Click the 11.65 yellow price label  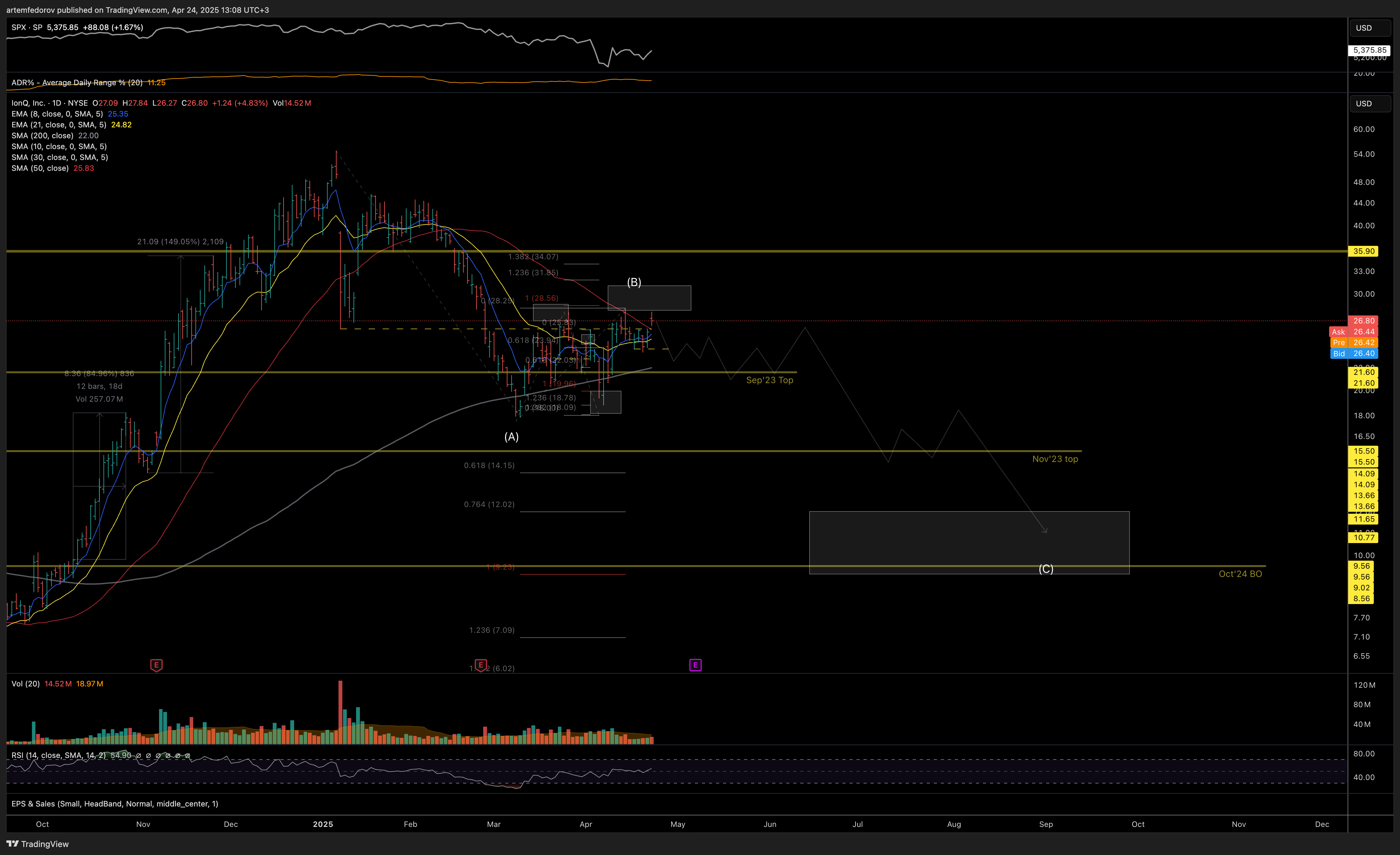[1364, 519]
